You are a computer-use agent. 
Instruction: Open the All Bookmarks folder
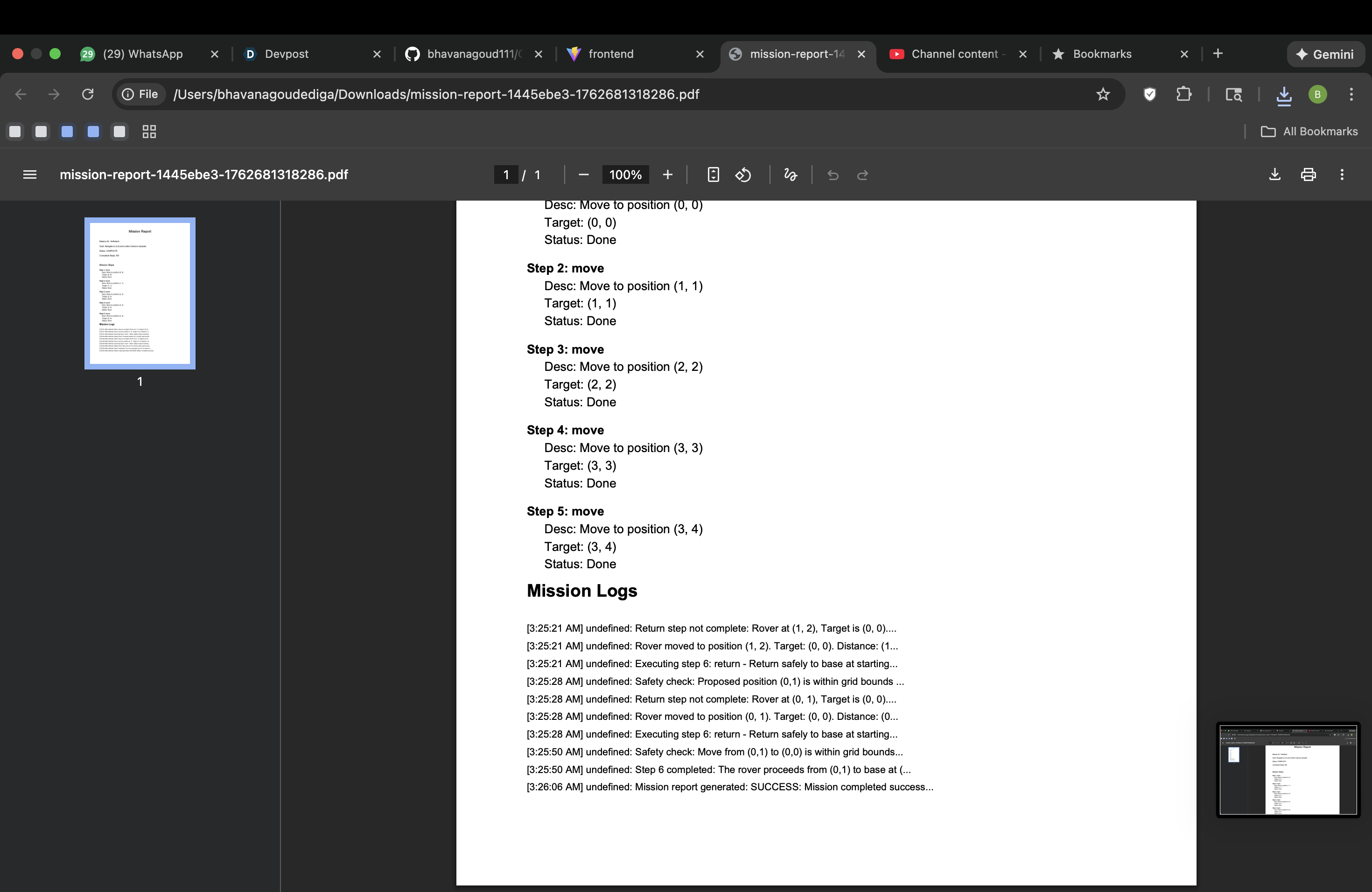(x=1309, y=132)
